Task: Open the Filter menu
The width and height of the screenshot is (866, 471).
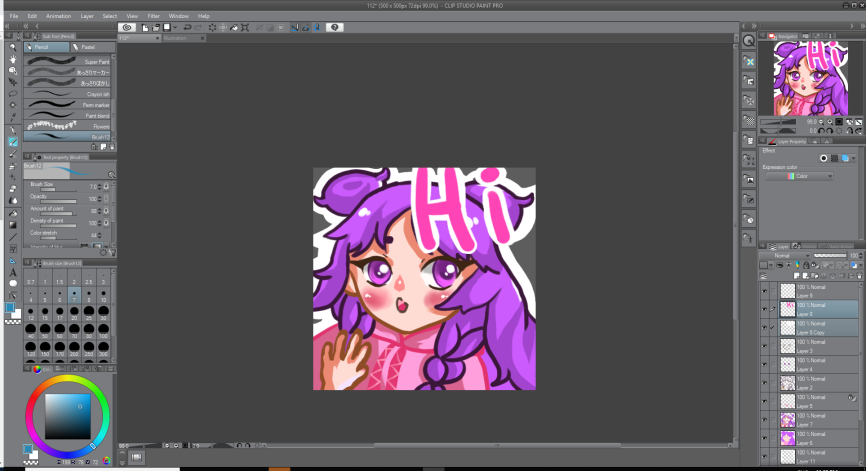Action: tap(154, 16)
